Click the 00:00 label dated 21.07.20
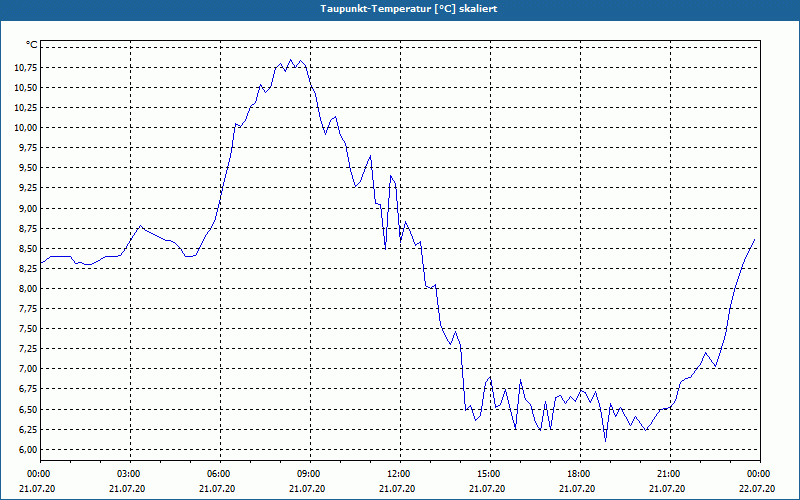Viewport: 800px width, 500px height. 39,474
